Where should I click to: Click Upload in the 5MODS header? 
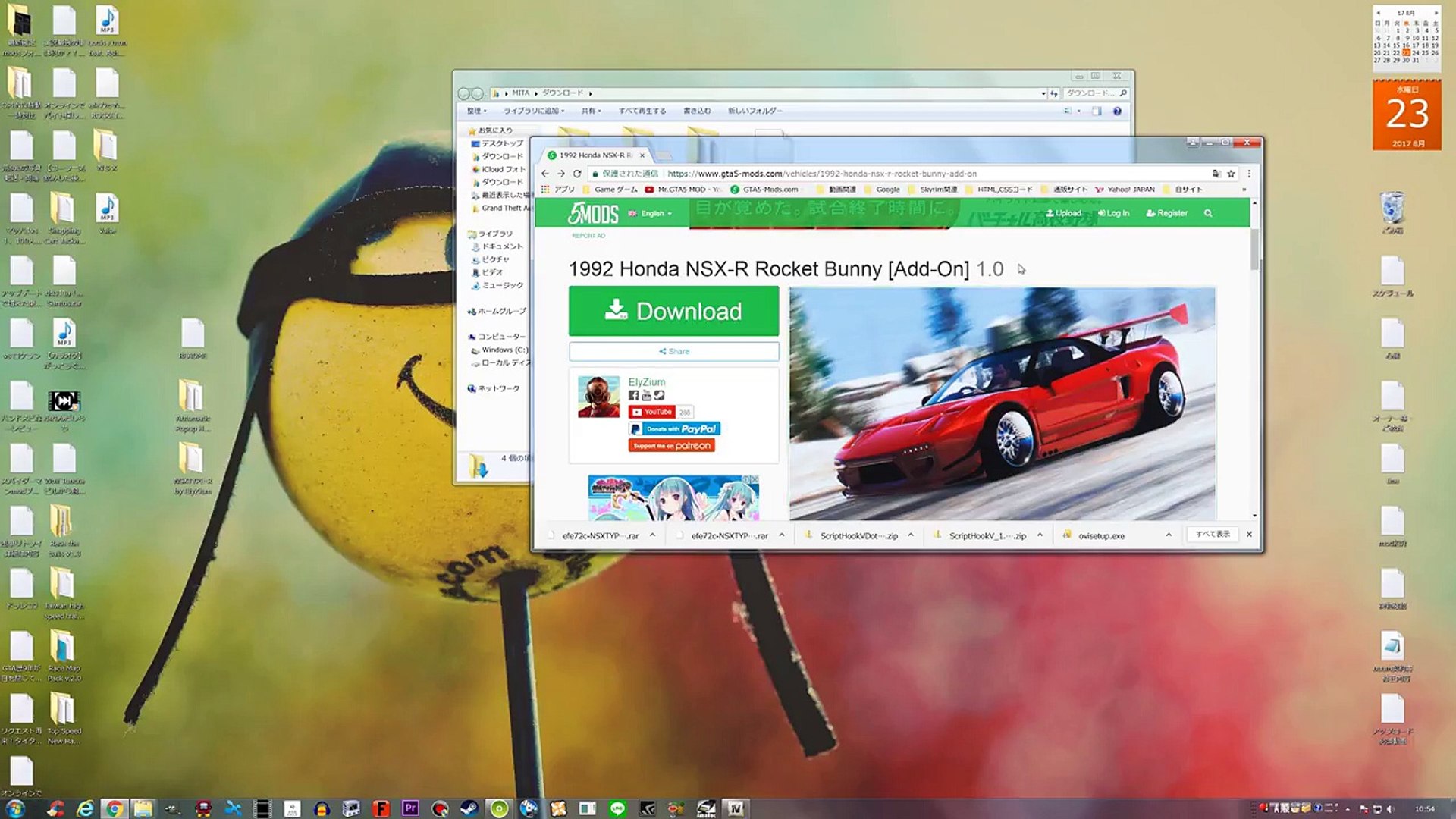click(1063, 213)
